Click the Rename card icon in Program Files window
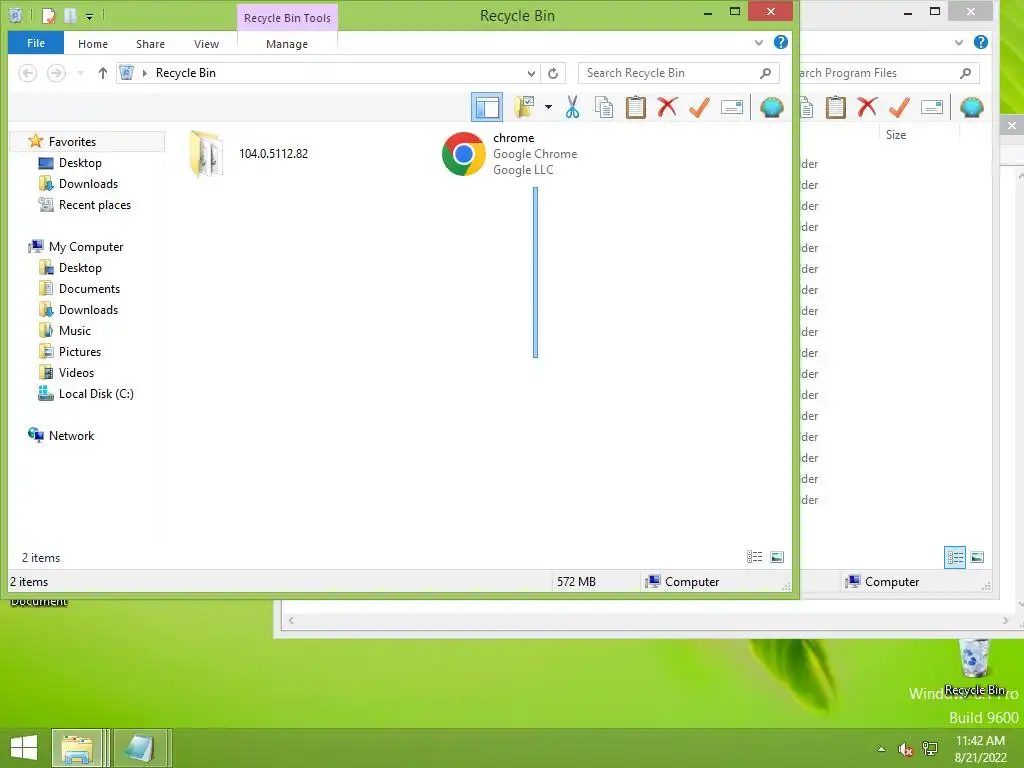This screenshot has width=1024, height=768. click(931, 107)
